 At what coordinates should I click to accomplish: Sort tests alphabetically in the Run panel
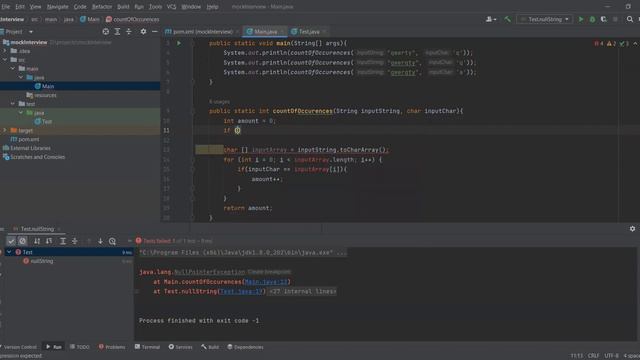37,241
